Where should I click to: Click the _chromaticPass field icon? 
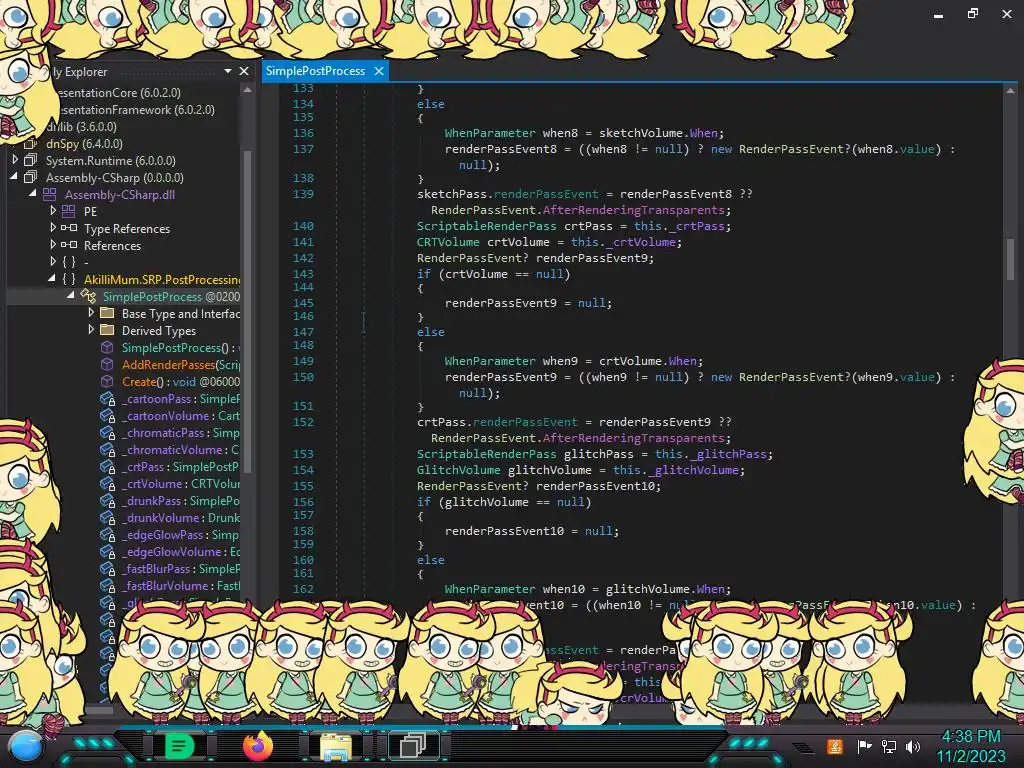click(107, 432)
